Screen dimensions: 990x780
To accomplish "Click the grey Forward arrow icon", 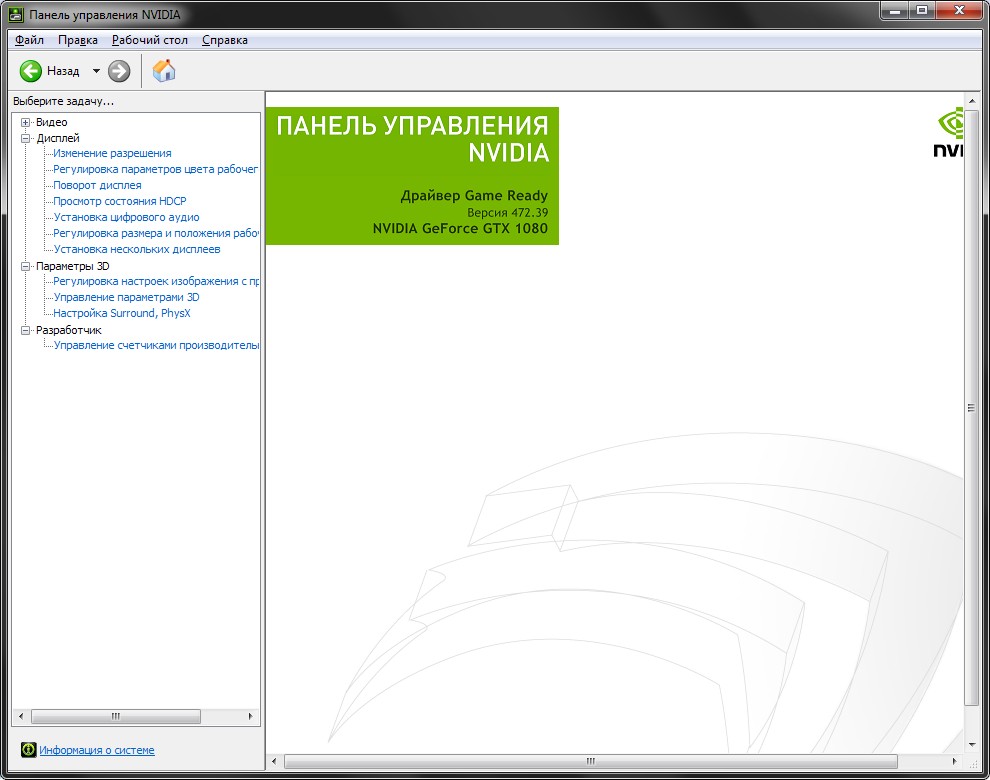I will [x=119, y=71].
